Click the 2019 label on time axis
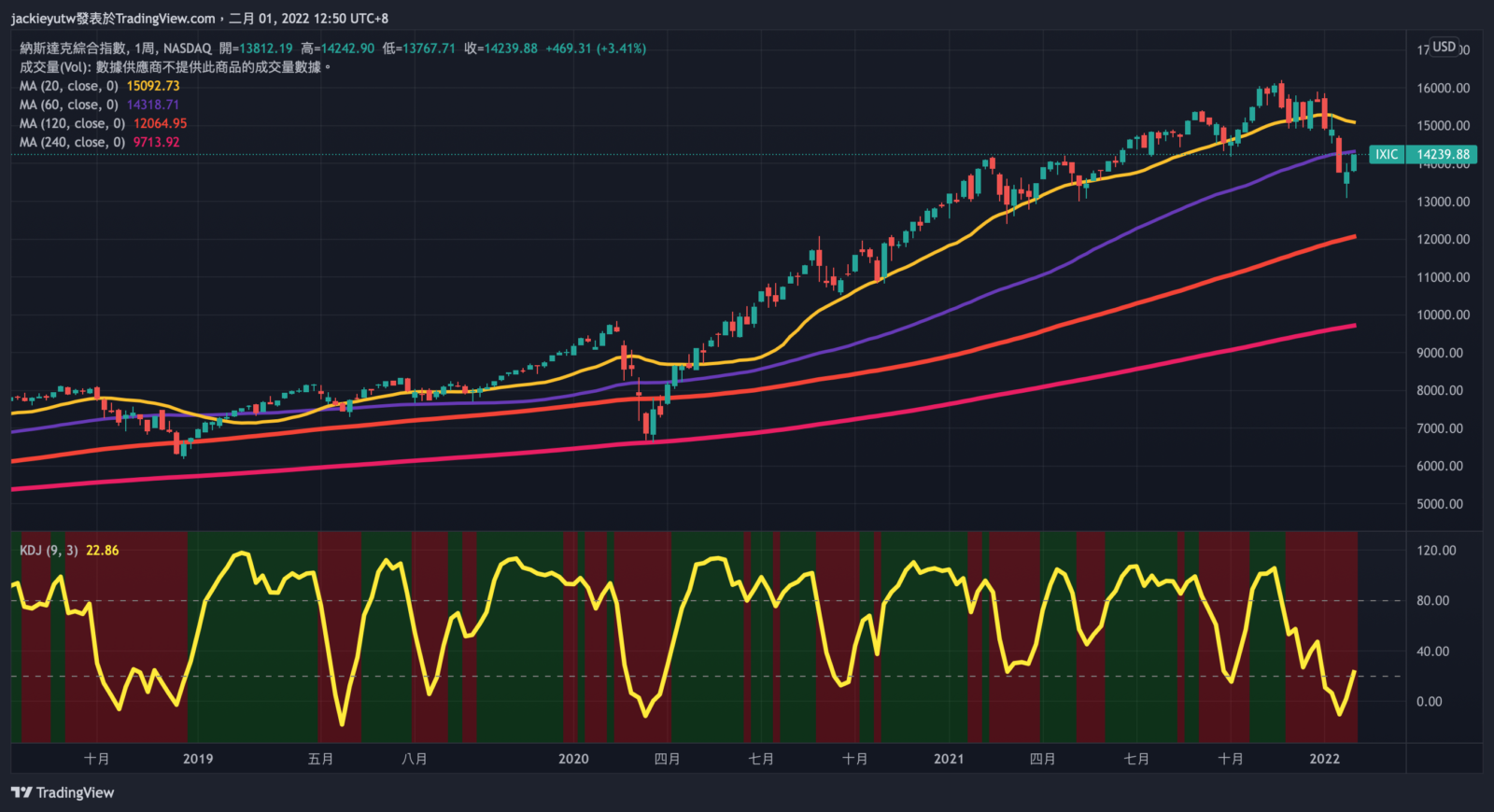Screen dimensions: 1494x812 click(198, 759)
